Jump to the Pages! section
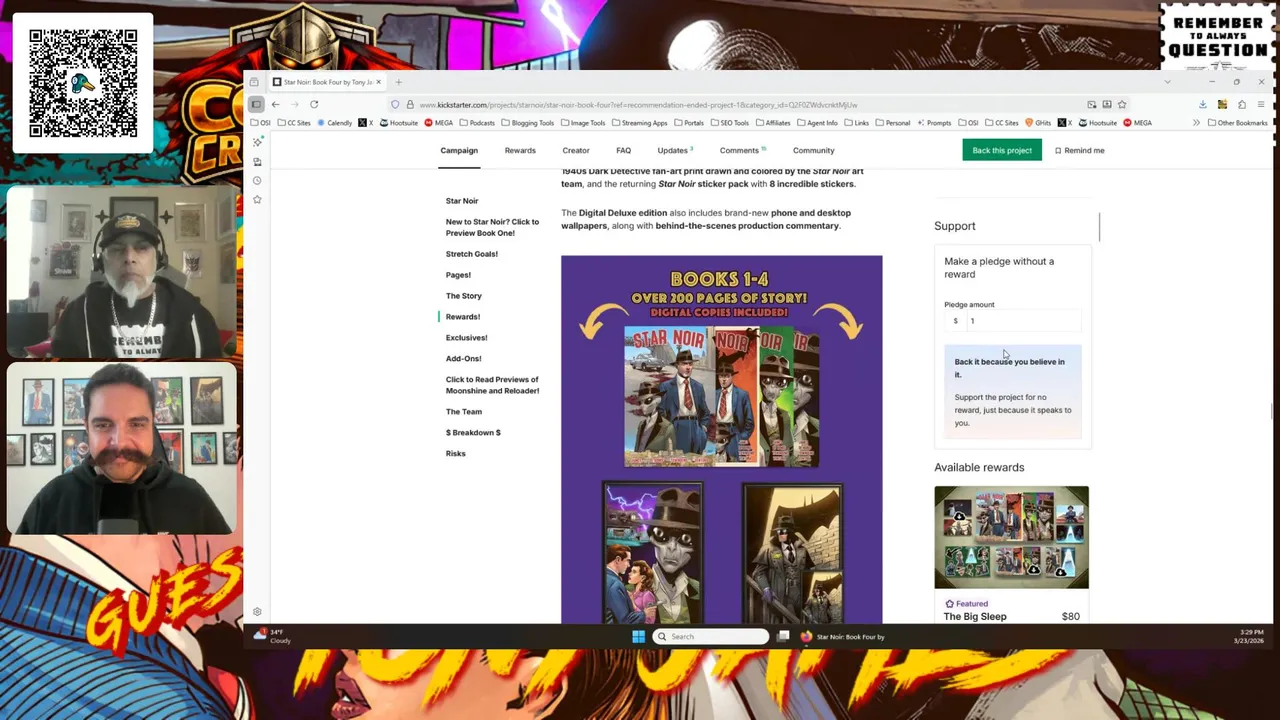The height and width of the screenshot is (720, 1280). coord(458,275)
